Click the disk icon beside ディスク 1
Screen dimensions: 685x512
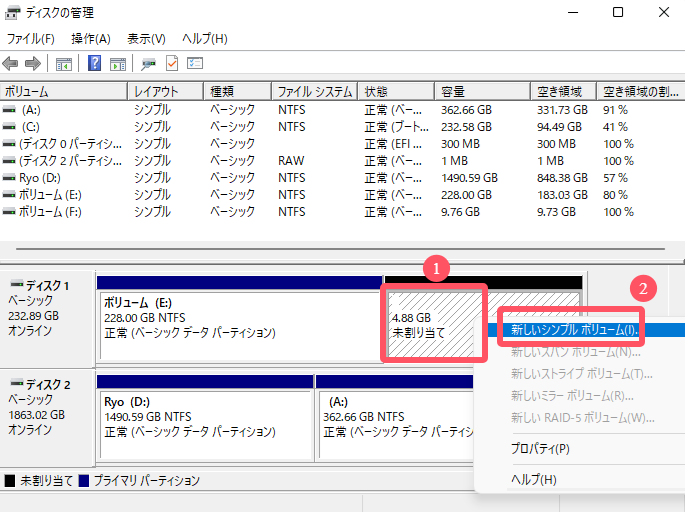click(17, 284)
